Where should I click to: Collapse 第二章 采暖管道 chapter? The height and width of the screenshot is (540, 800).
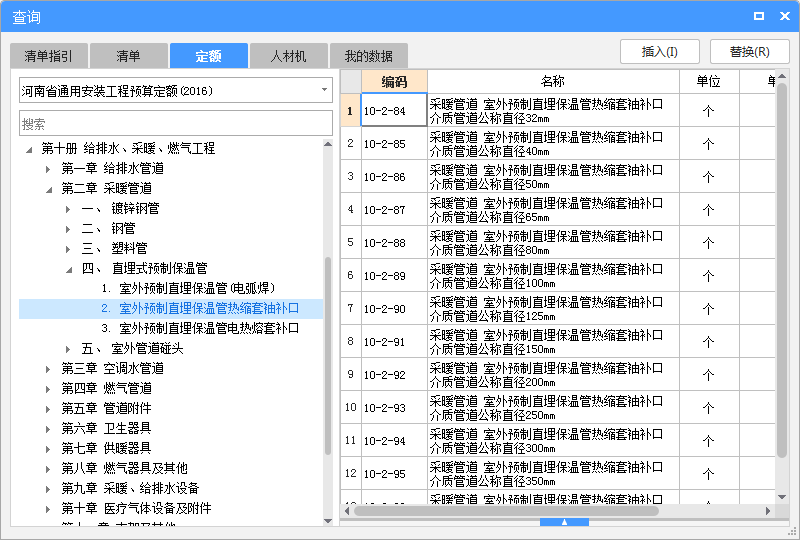48,189
